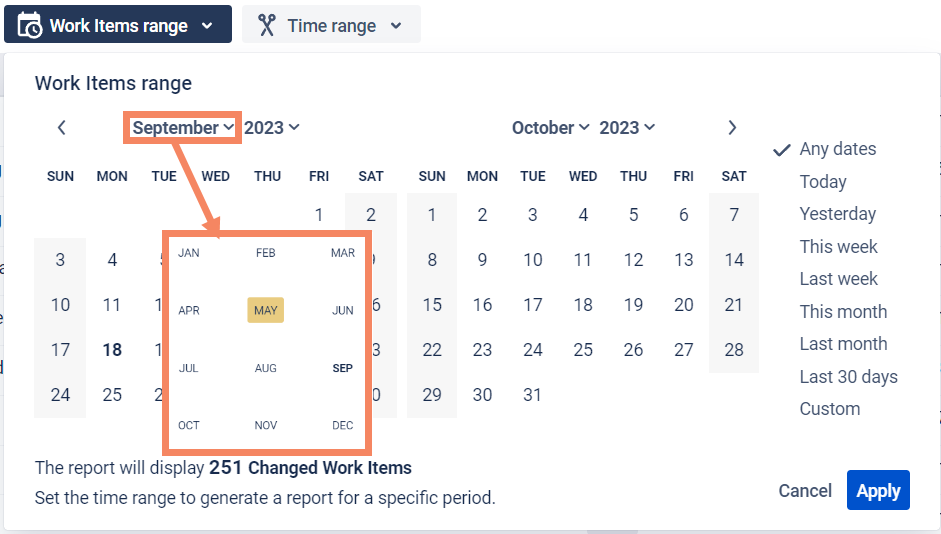Choose JAN in the month picker
Screen dimensions: 941x534
click(189, 254)
